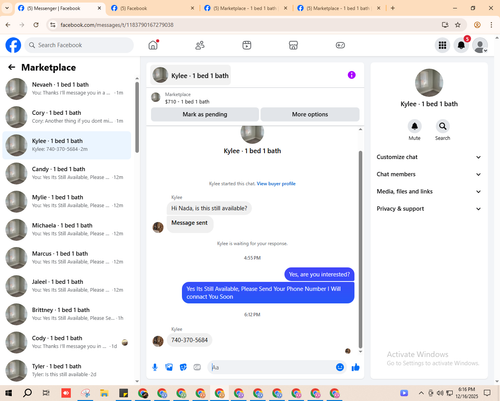Screen dimensions: 500x401
Task: Switch to the third tab, first Marketplace tab
Action: pyautogui.click(x=246, y=8)
